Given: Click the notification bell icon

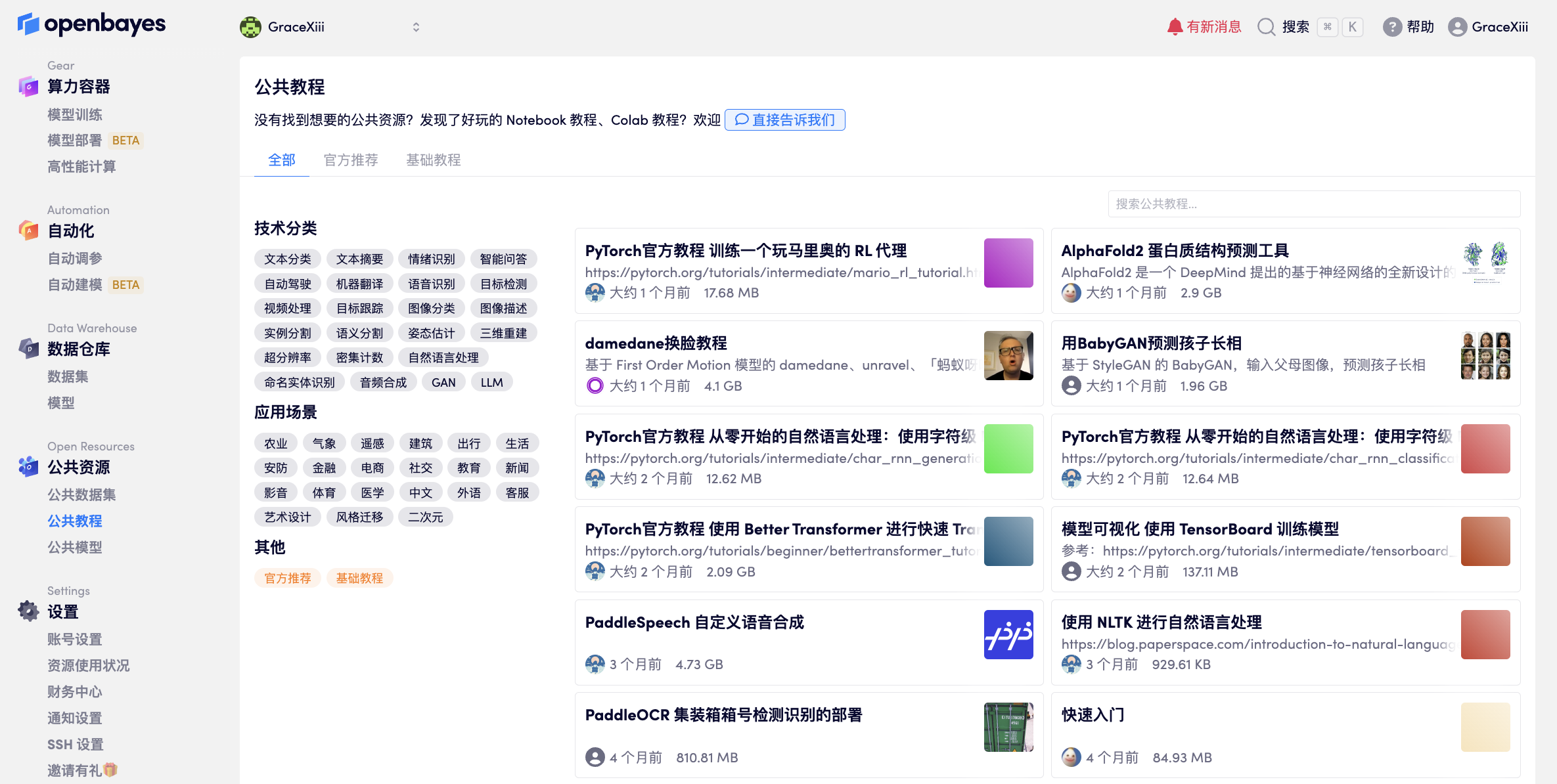Looking at the screenshot, I should click(x=1175, y=27).
